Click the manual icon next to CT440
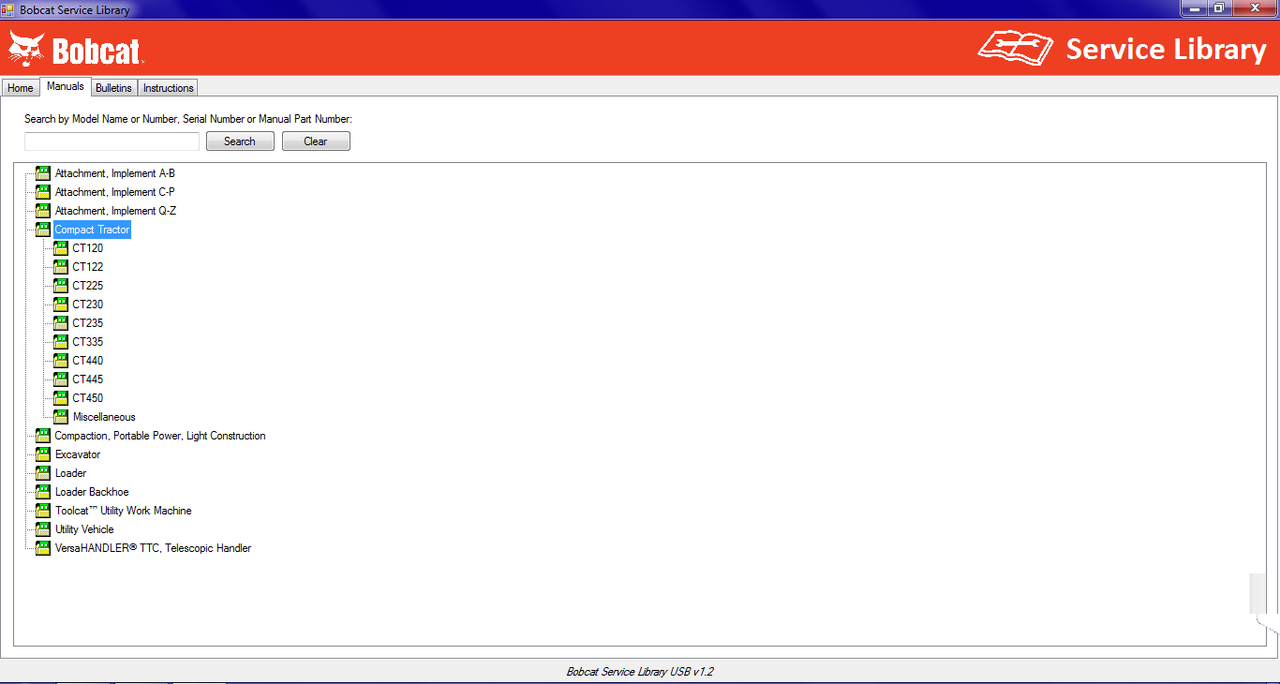The height and width of the screenshot is (684, 1280). click(60, 361)
